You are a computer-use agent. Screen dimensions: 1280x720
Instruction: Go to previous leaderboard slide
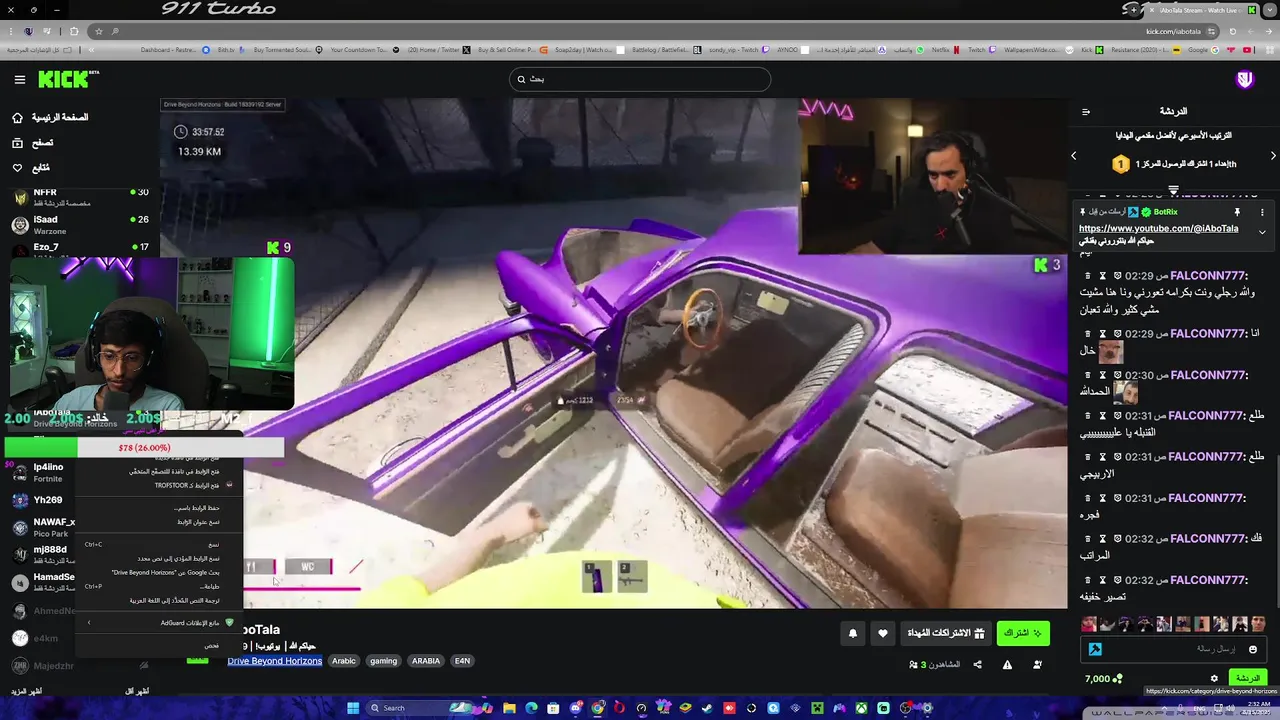pos(1074,156)
